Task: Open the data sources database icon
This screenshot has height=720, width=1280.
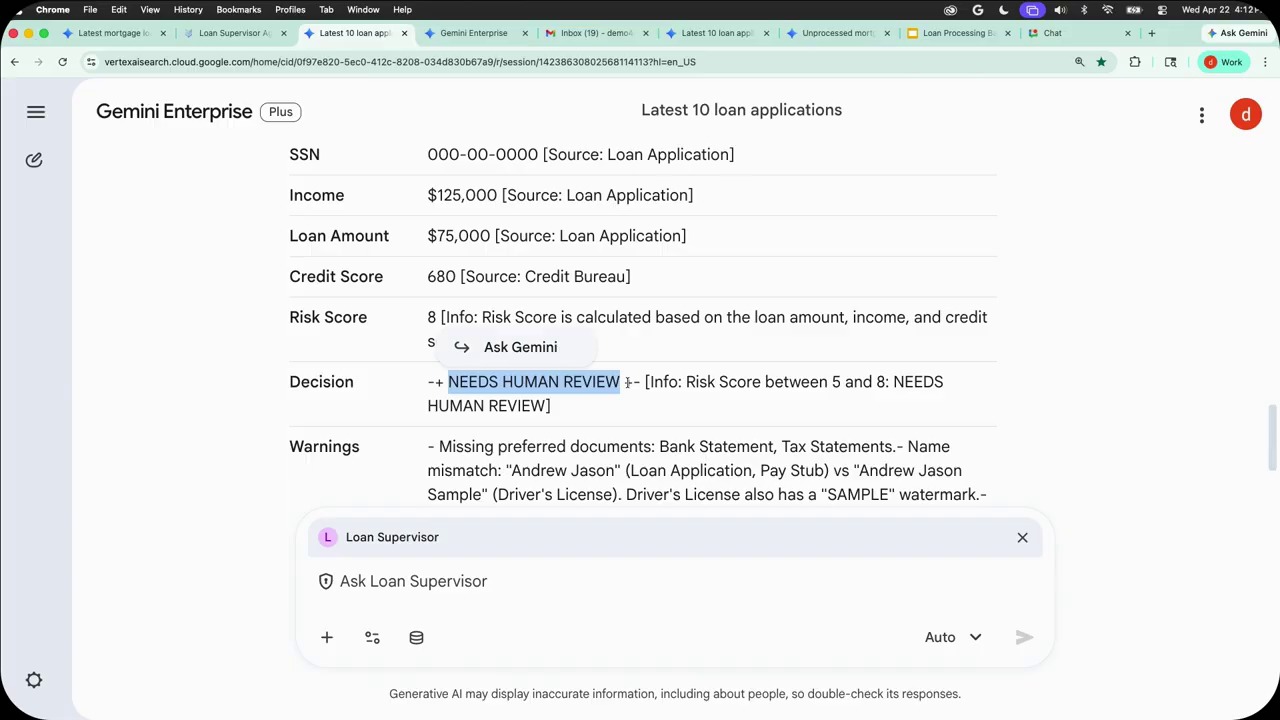Action: coord(416,637)
